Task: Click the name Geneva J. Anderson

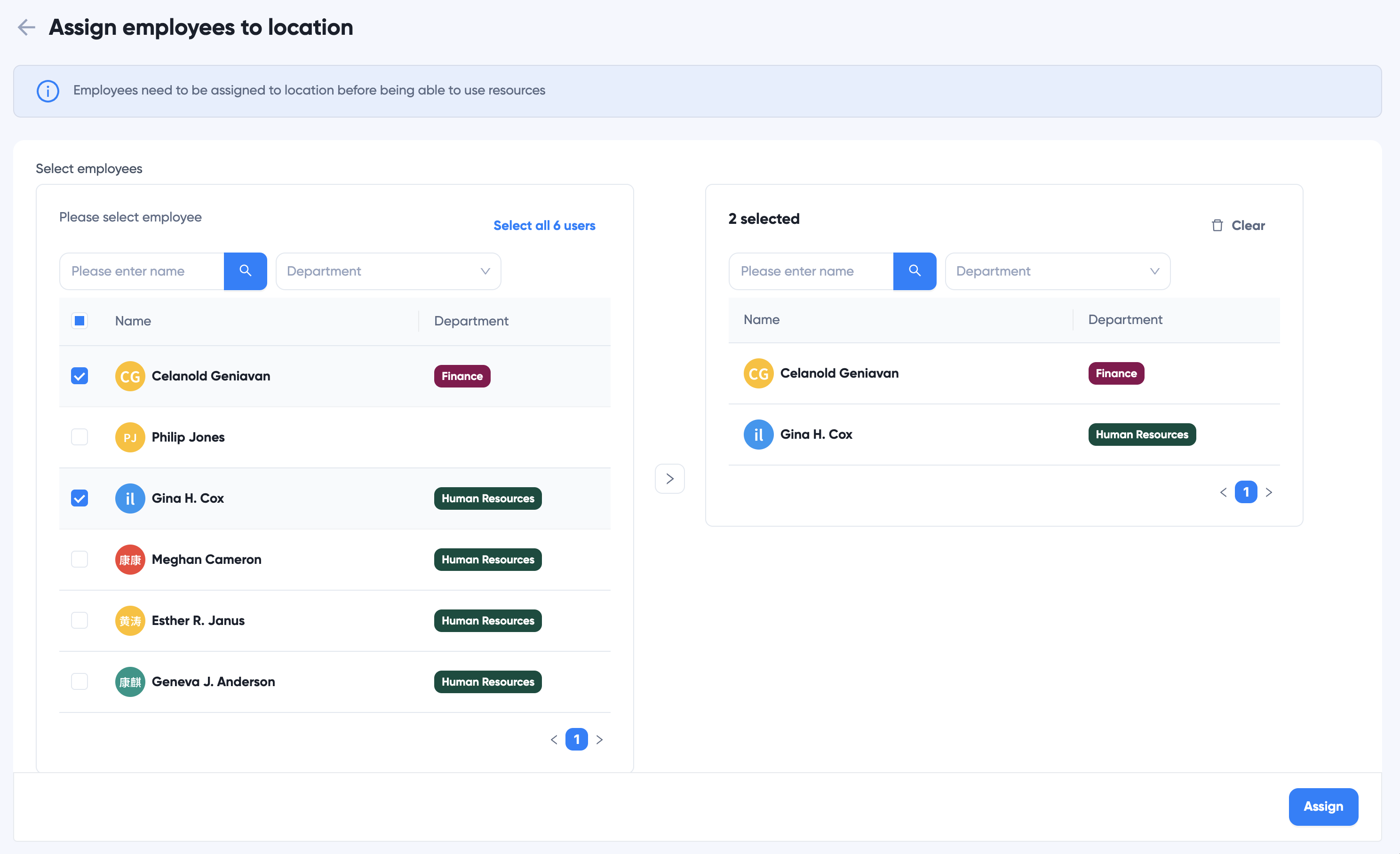Action: (214, 682)
